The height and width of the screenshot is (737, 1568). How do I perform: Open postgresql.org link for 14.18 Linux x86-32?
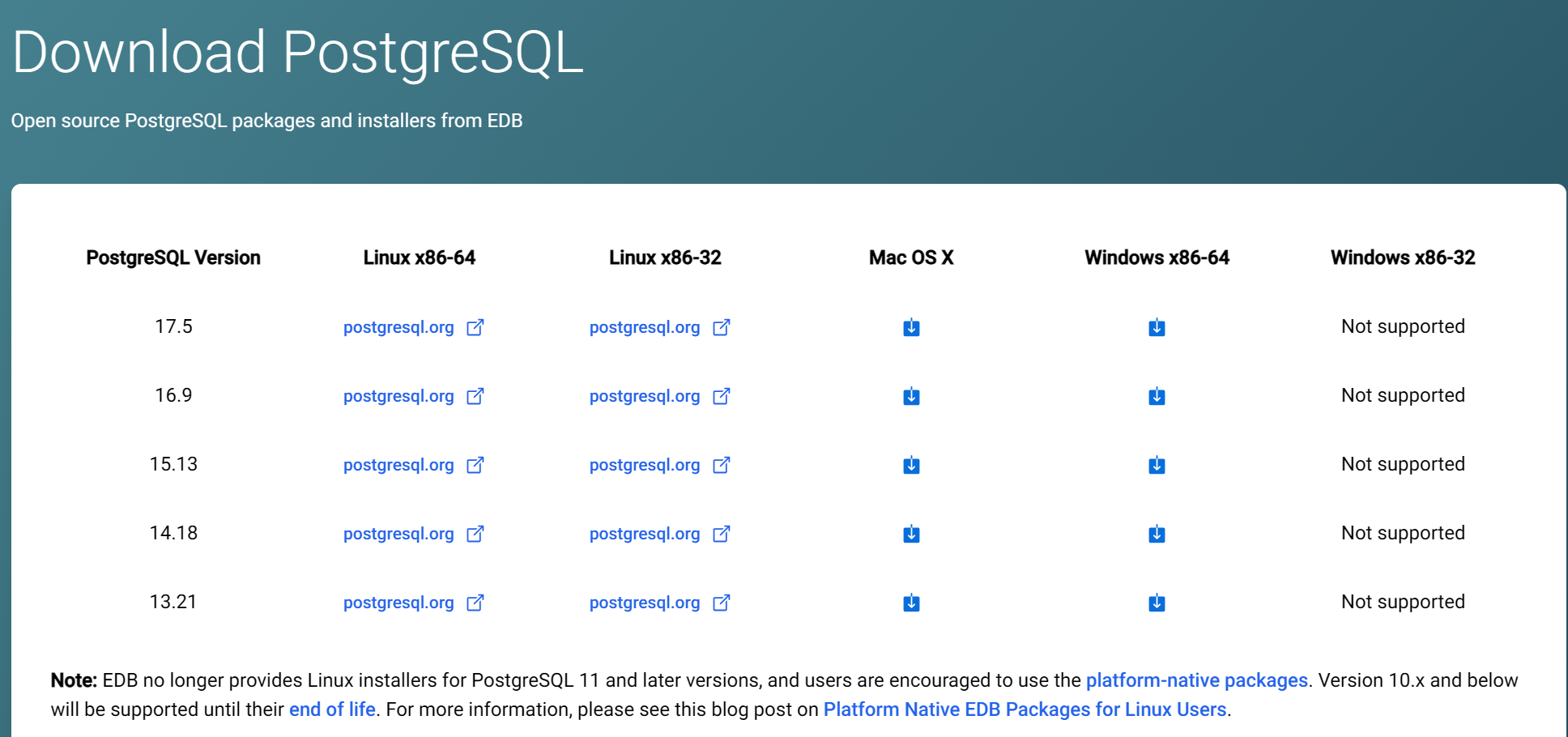660,534
